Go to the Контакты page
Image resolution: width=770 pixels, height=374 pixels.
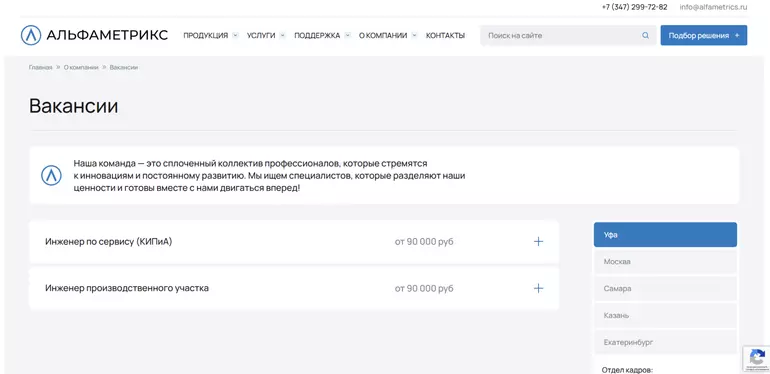point(445,35)
